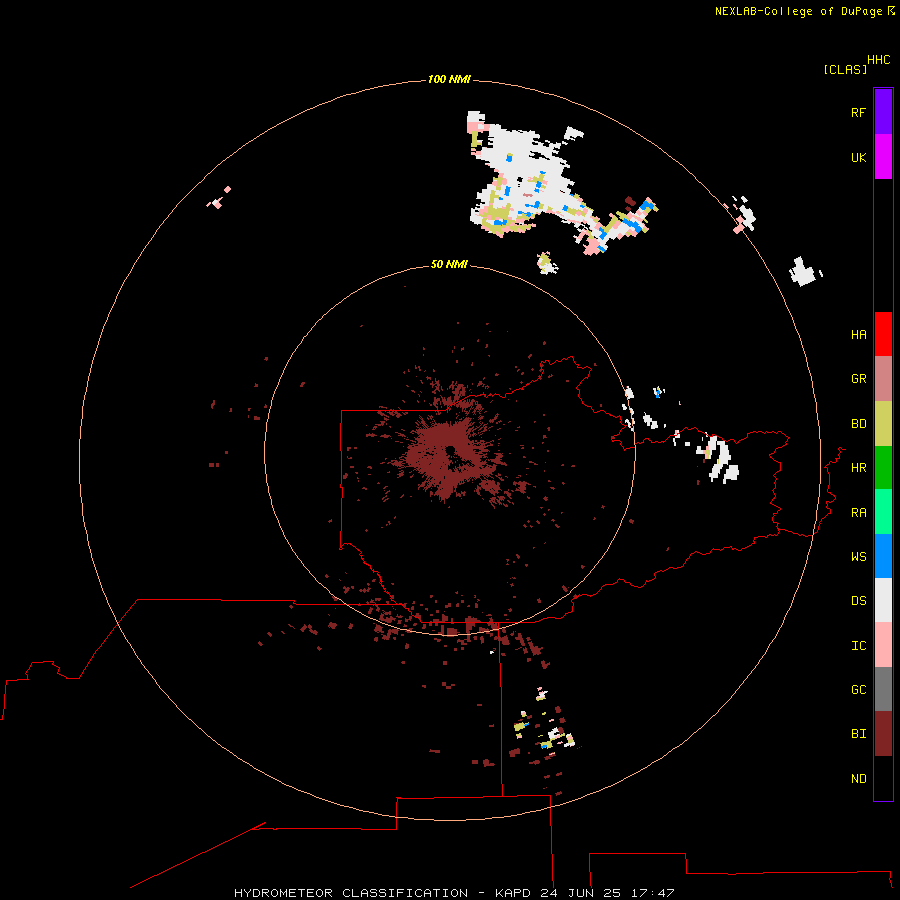The width and height of the screenshot is (900, 900).
Task: Click the HR legend label
Action: [858, 468]
